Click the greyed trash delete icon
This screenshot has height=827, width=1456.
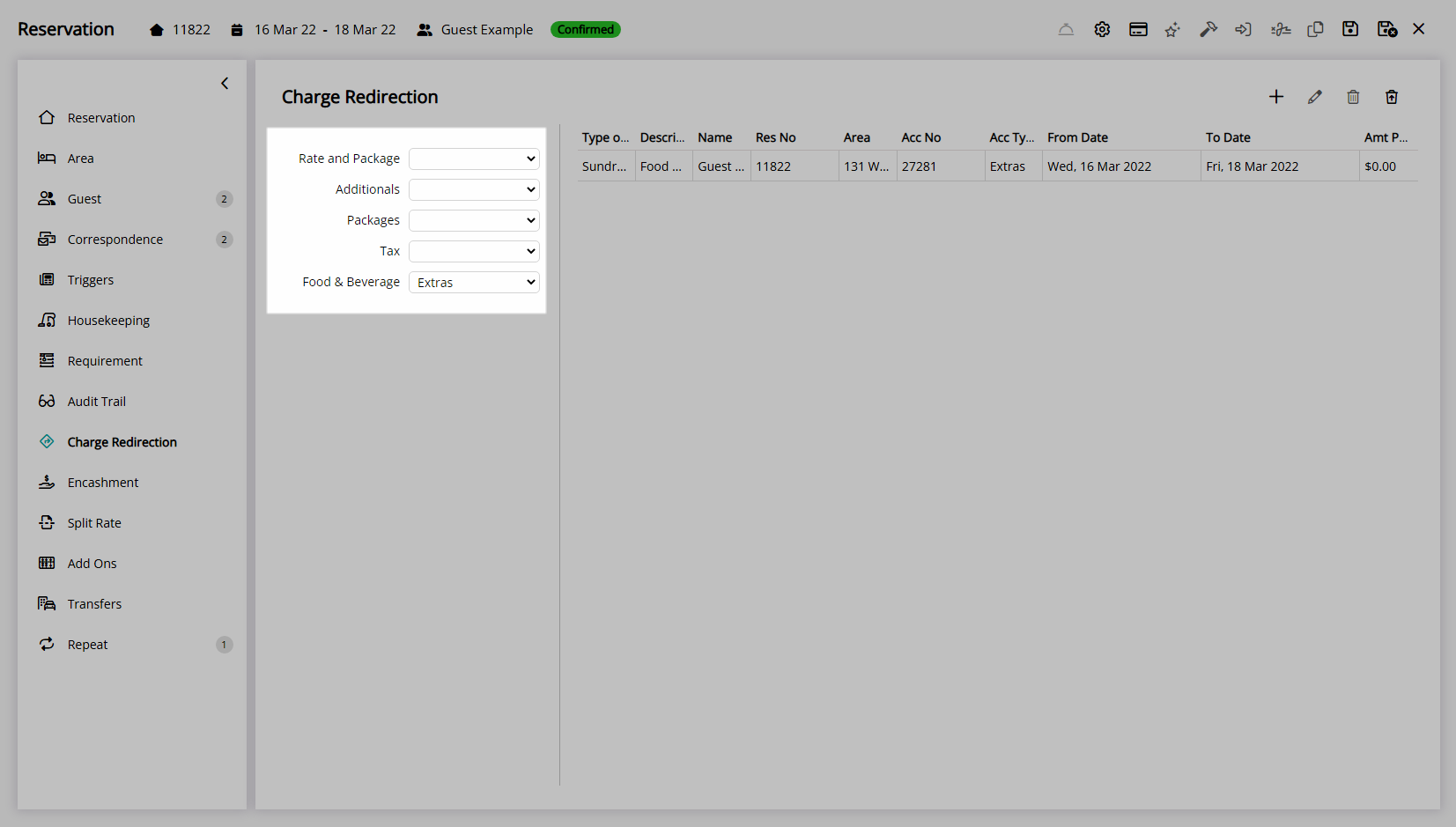point(1353,97)
